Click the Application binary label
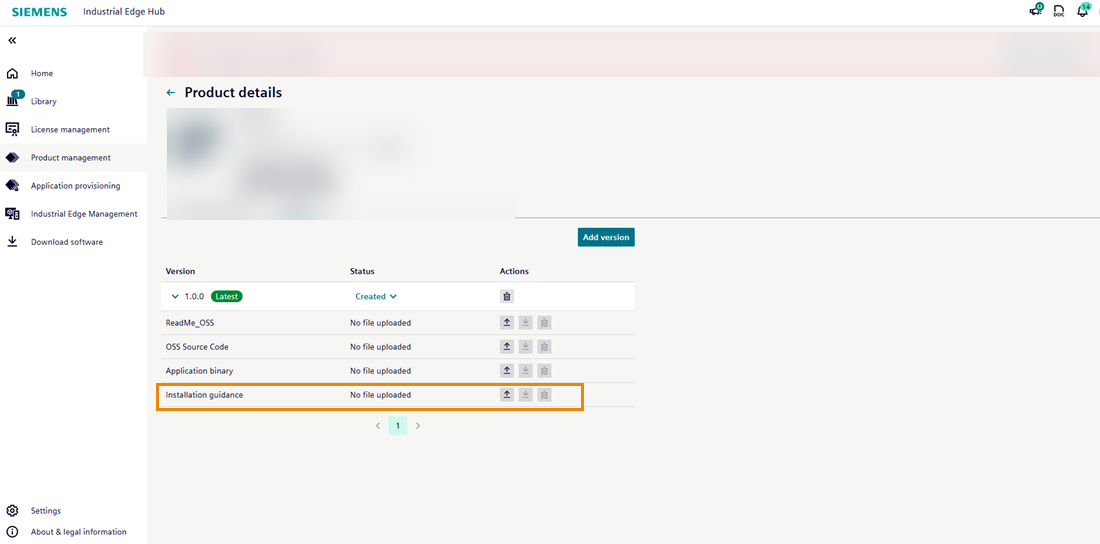 199,371
